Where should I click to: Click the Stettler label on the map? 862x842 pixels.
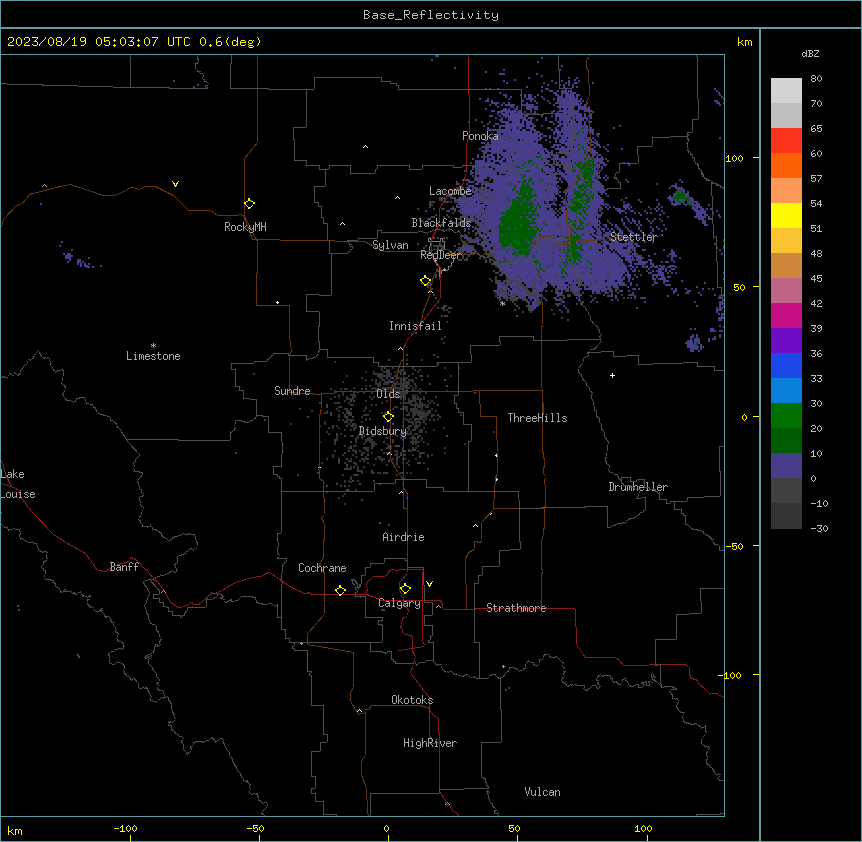click(x=634, y=237)
